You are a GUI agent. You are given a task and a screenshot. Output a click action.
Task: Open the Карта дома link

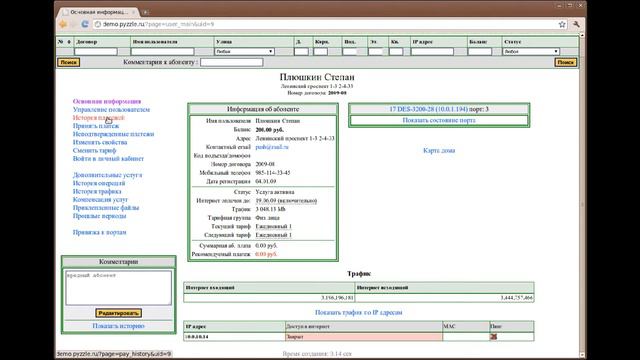439,151
